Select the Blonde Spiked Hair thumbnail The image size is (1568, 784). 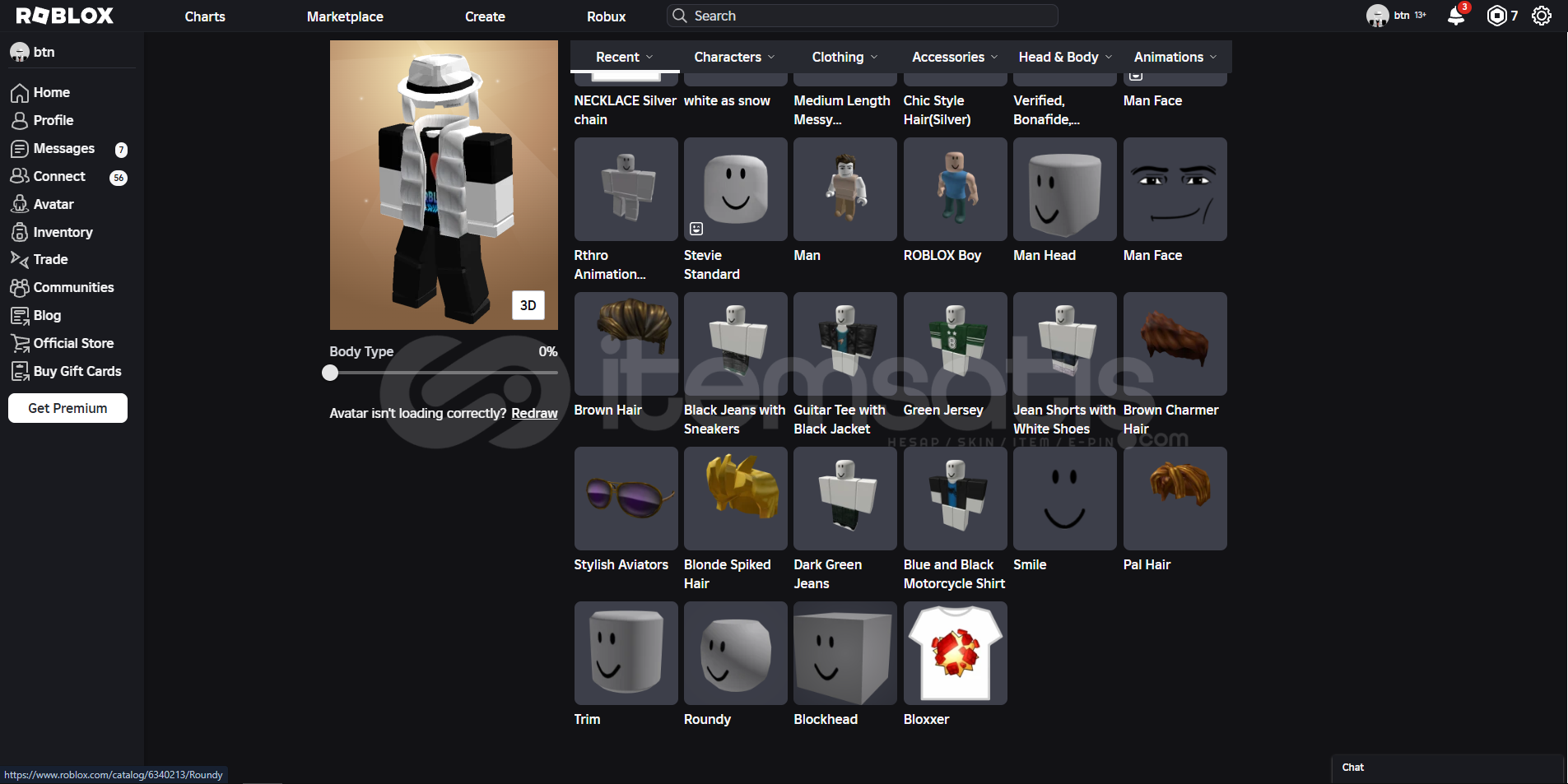[736, 499]
